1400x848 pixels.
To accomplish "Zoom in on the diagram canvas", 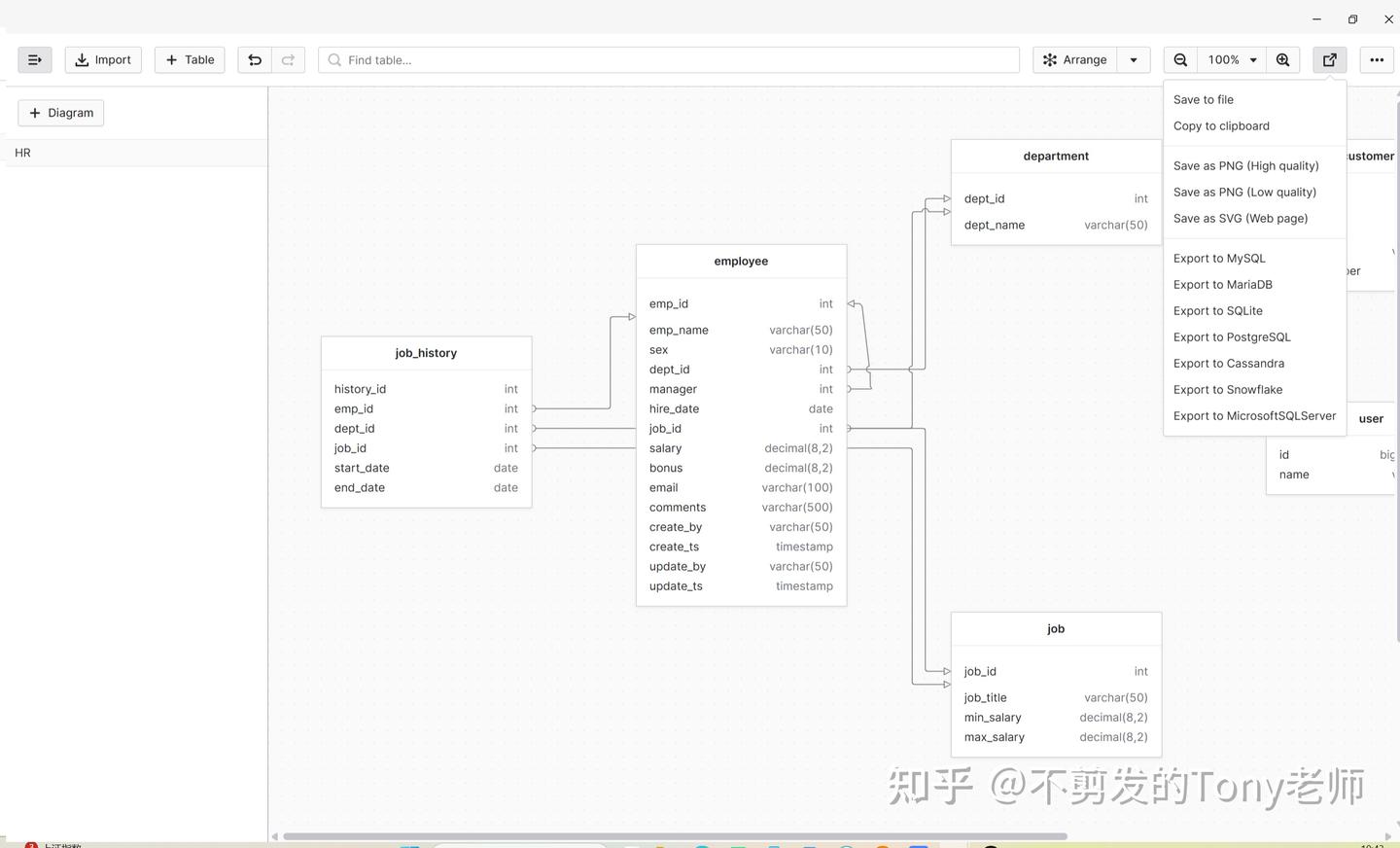I will point(1282,59).
